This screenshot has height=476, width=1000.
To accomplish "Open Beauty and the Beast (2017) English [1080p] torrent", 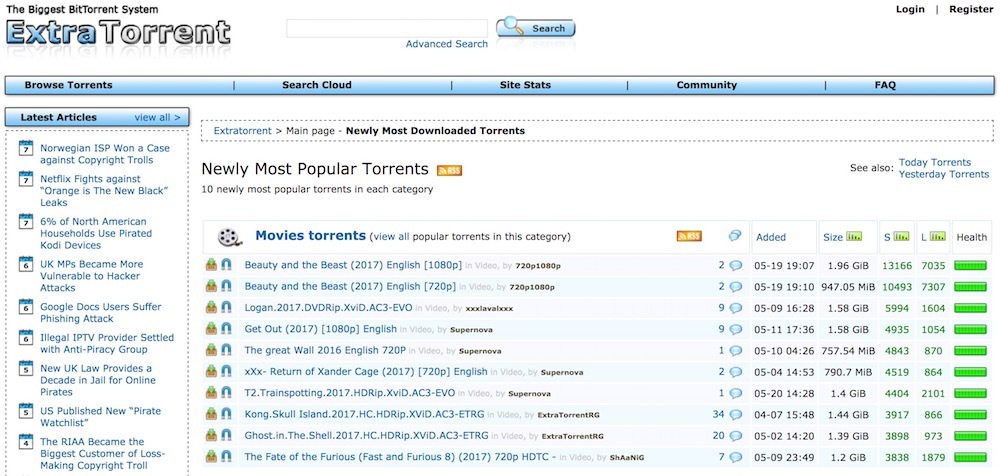I will pyautogui.click(x=355, y=265).
